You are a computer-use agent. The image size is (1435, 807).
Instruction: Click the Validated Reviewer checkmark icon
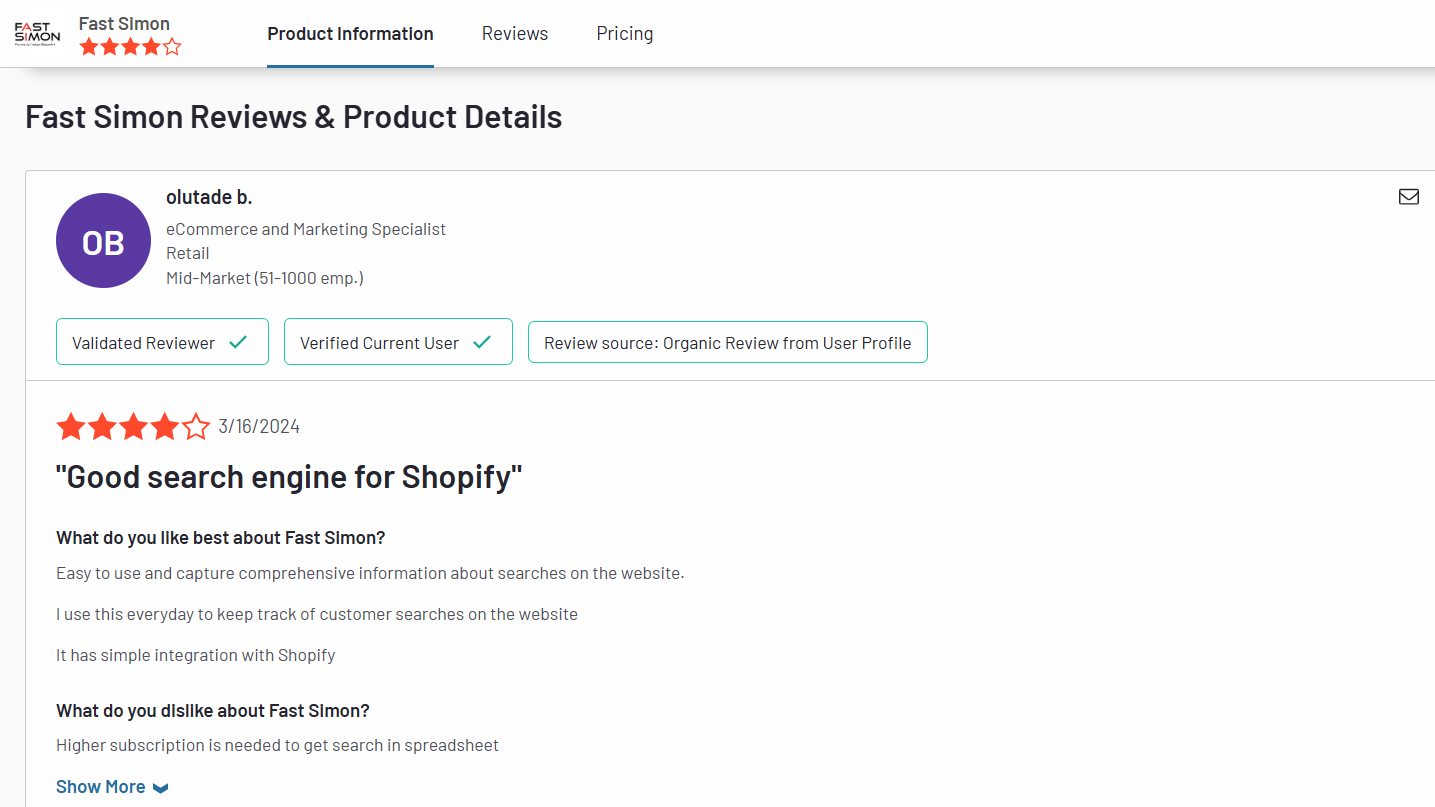pos(238,342)
